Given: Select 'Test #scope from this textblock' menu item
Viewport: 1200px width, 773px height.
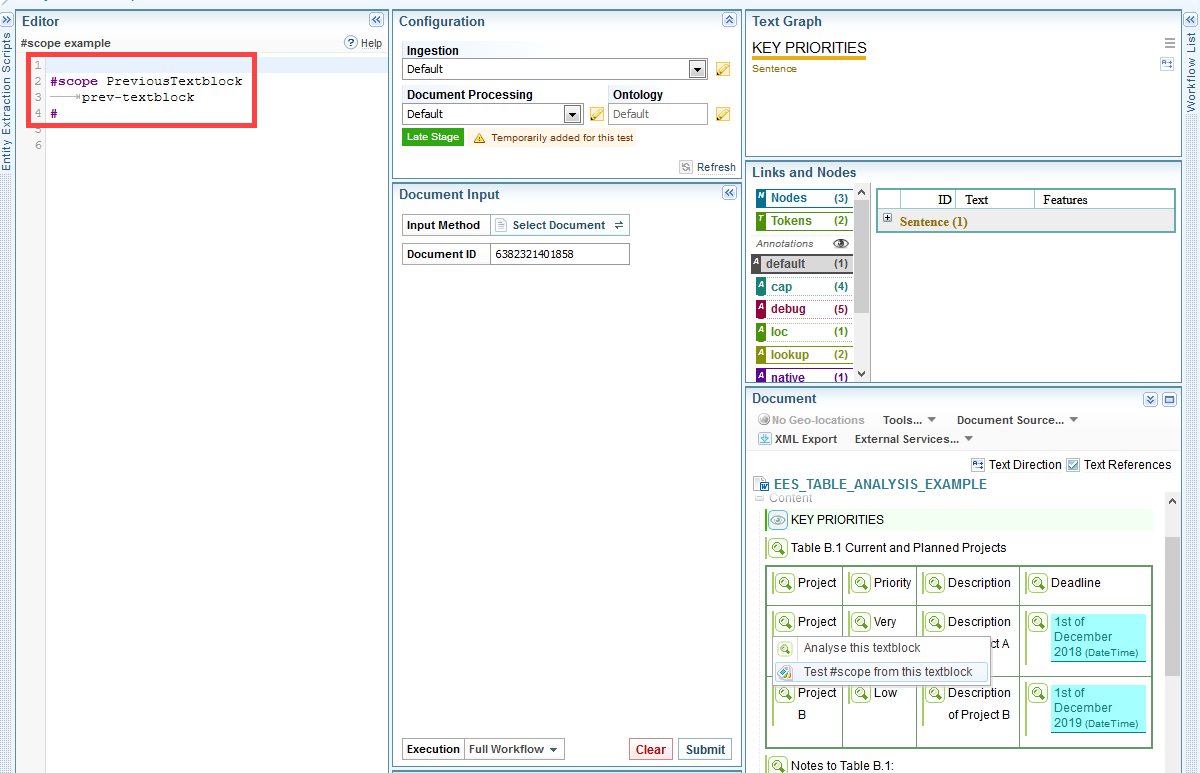Looking at the screenshot, I should [x=887, y=672].
